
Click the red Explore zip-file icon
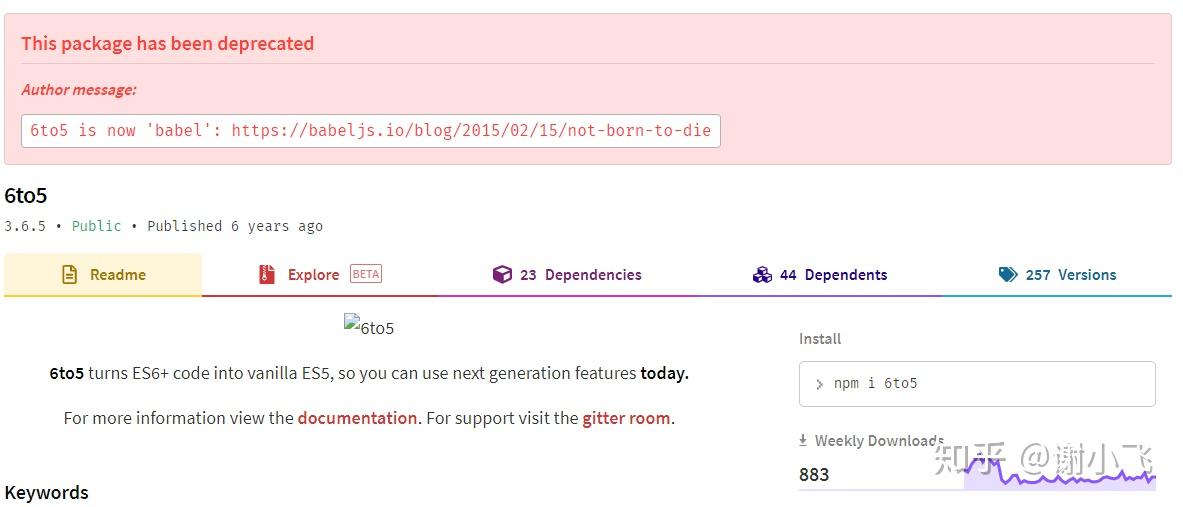(267, 275)
